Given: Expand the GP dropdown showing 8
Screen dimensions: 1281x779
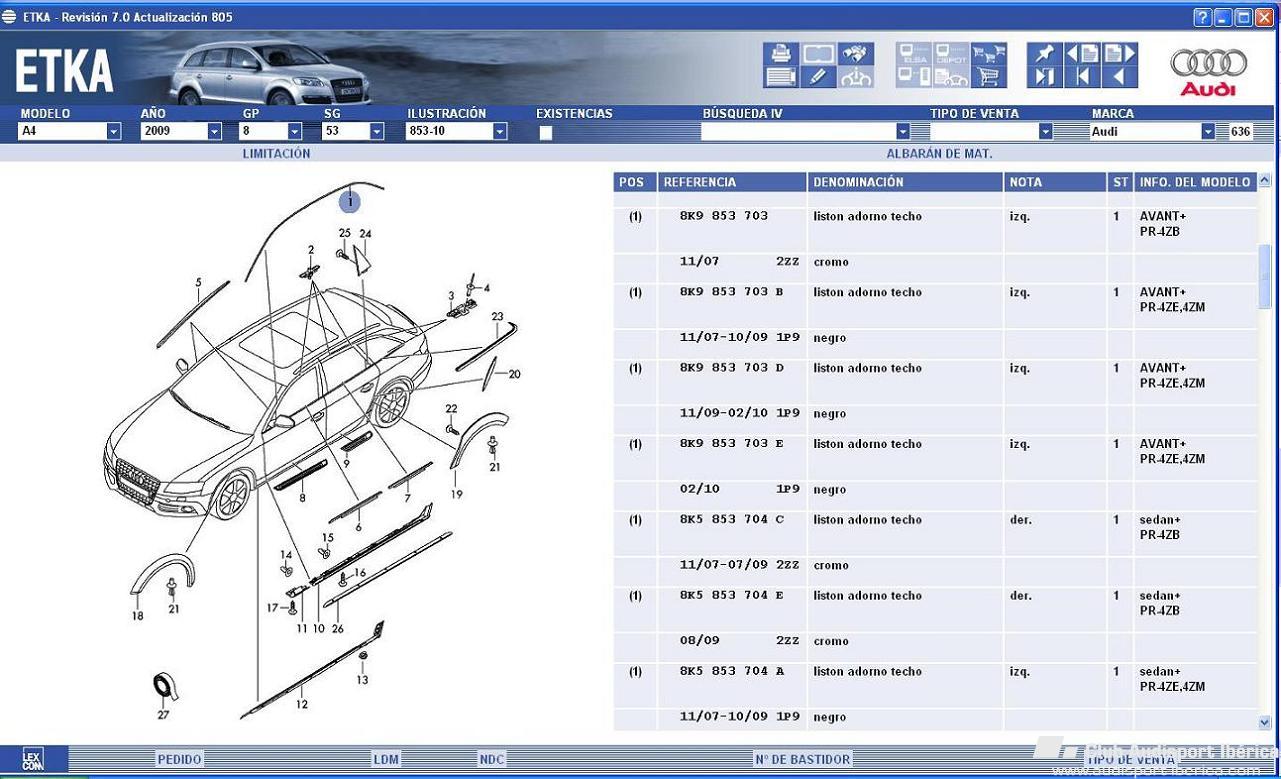Looking at the screenshot, I should click(x=294, y=131).
